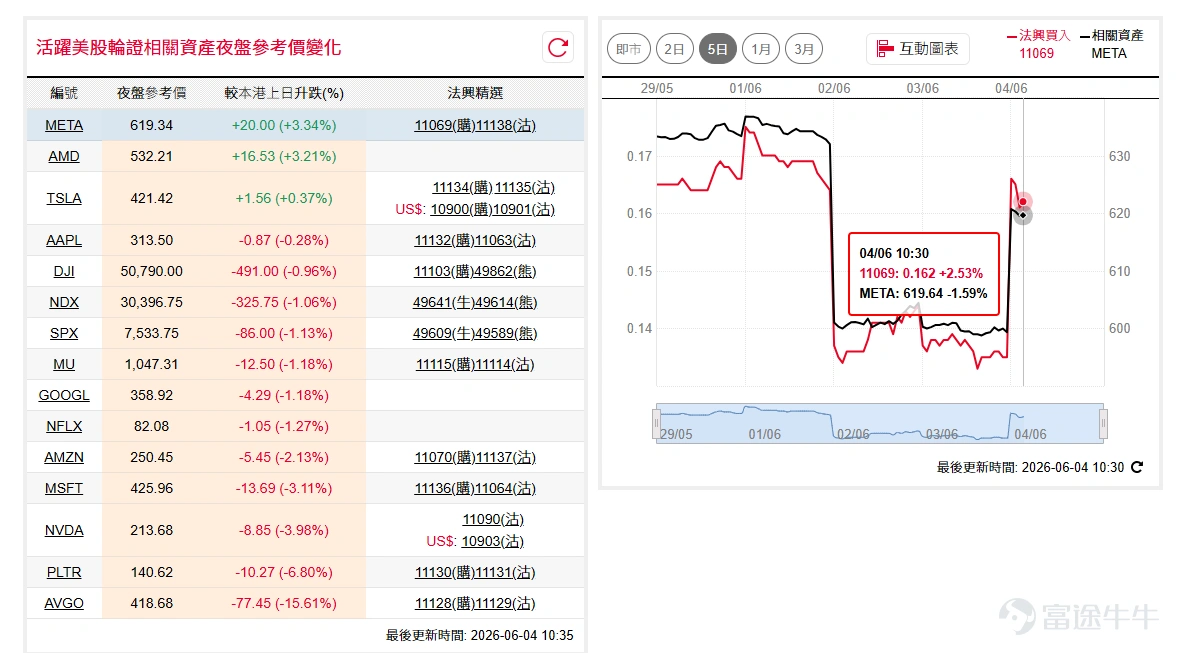
Task: Refresh the night session price table
Action: (558, 47)
